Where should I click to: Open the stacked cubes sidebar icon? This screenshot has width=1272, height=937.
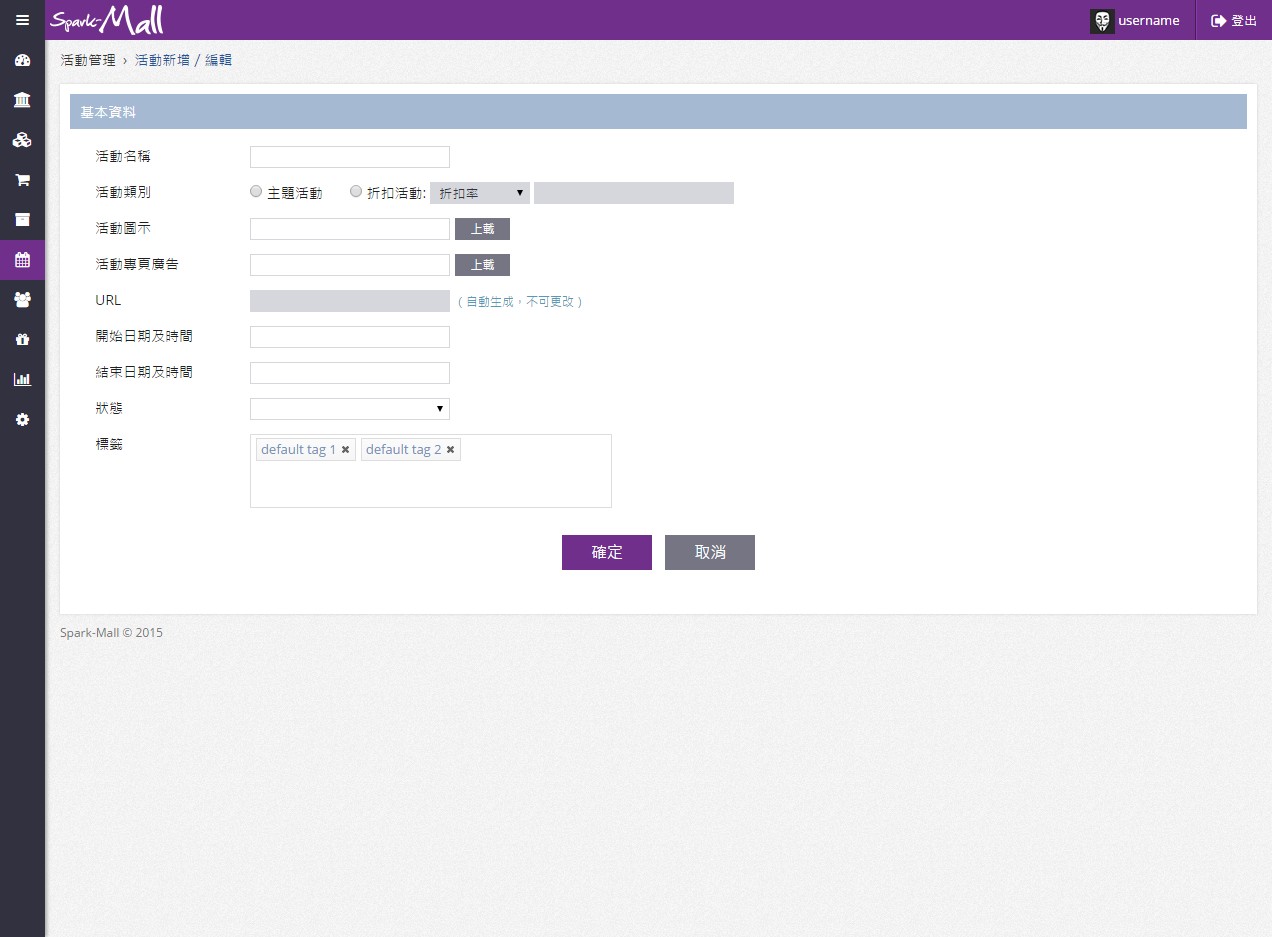[22, 140]
